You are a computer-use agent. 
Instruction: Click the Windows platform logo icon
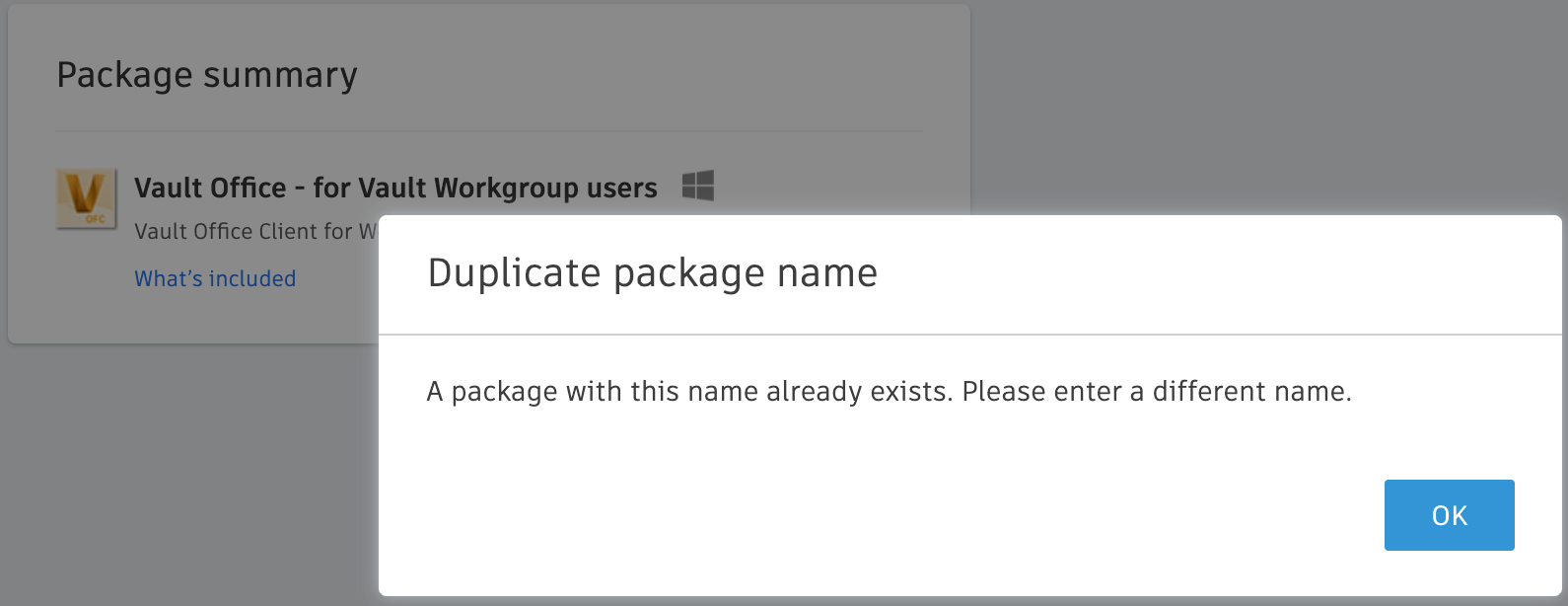click(698, 186)
